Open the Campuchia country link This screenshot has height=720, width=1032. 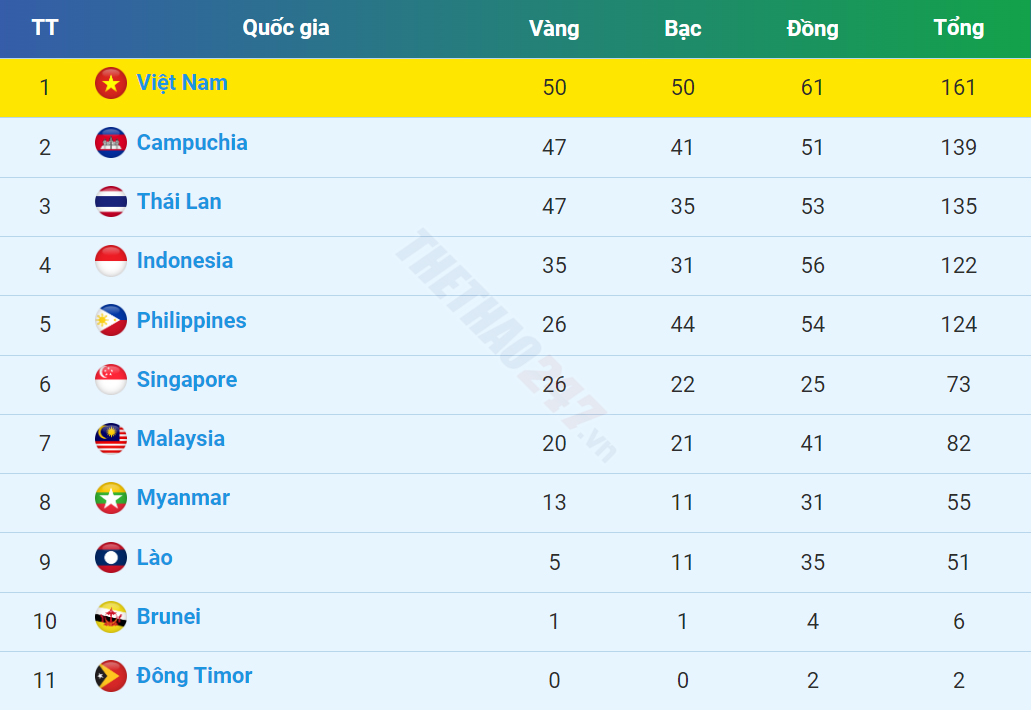pos(192,143)
